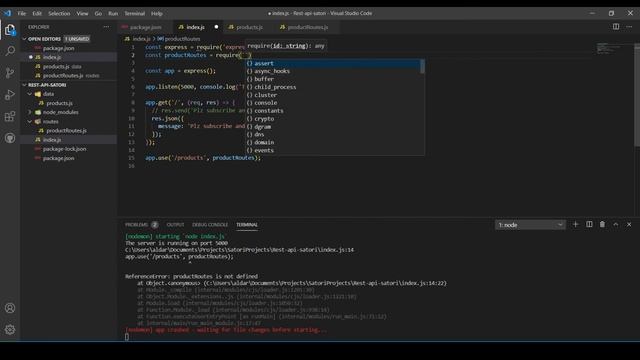This screenshot has width=640, height=360.
Task: Open the Manage gear settings icon
Action: pyautogui.click(x=10, y=329)
